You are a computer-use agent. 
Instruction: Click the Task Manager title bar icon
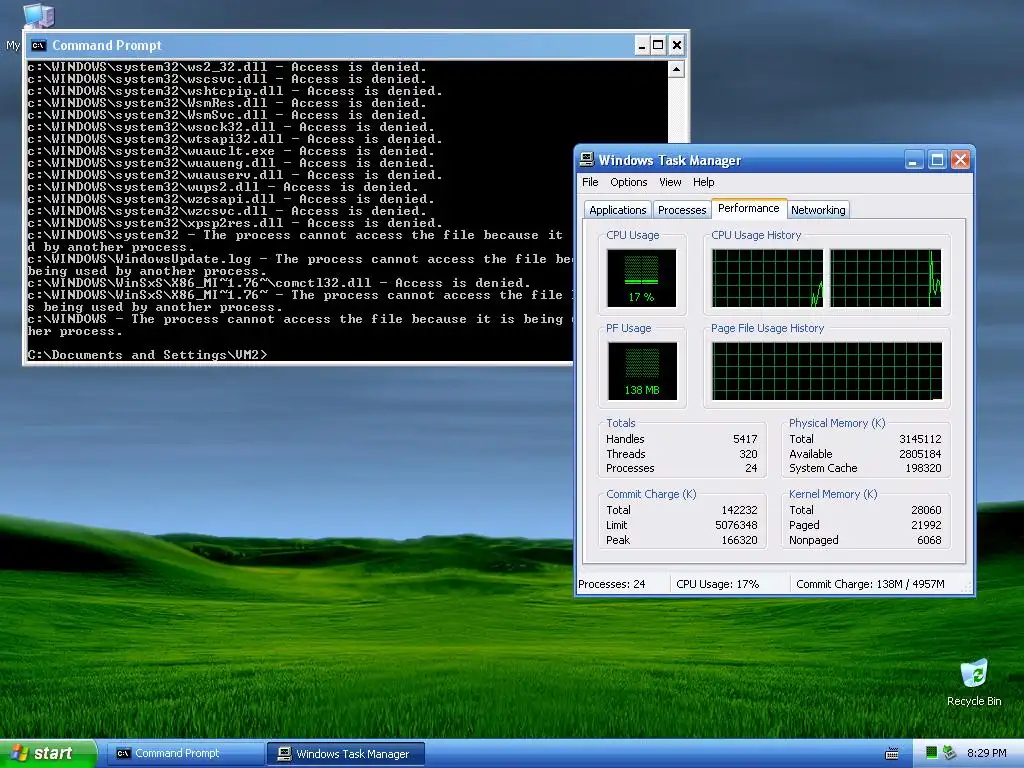point(586,160)
